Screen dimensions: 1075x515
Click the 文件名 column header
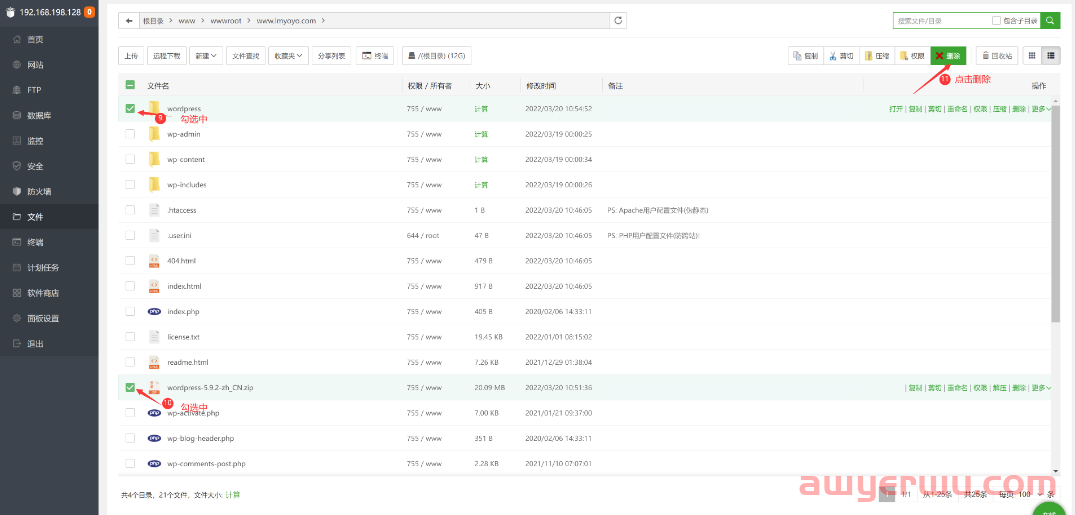(x=158, y=86)
